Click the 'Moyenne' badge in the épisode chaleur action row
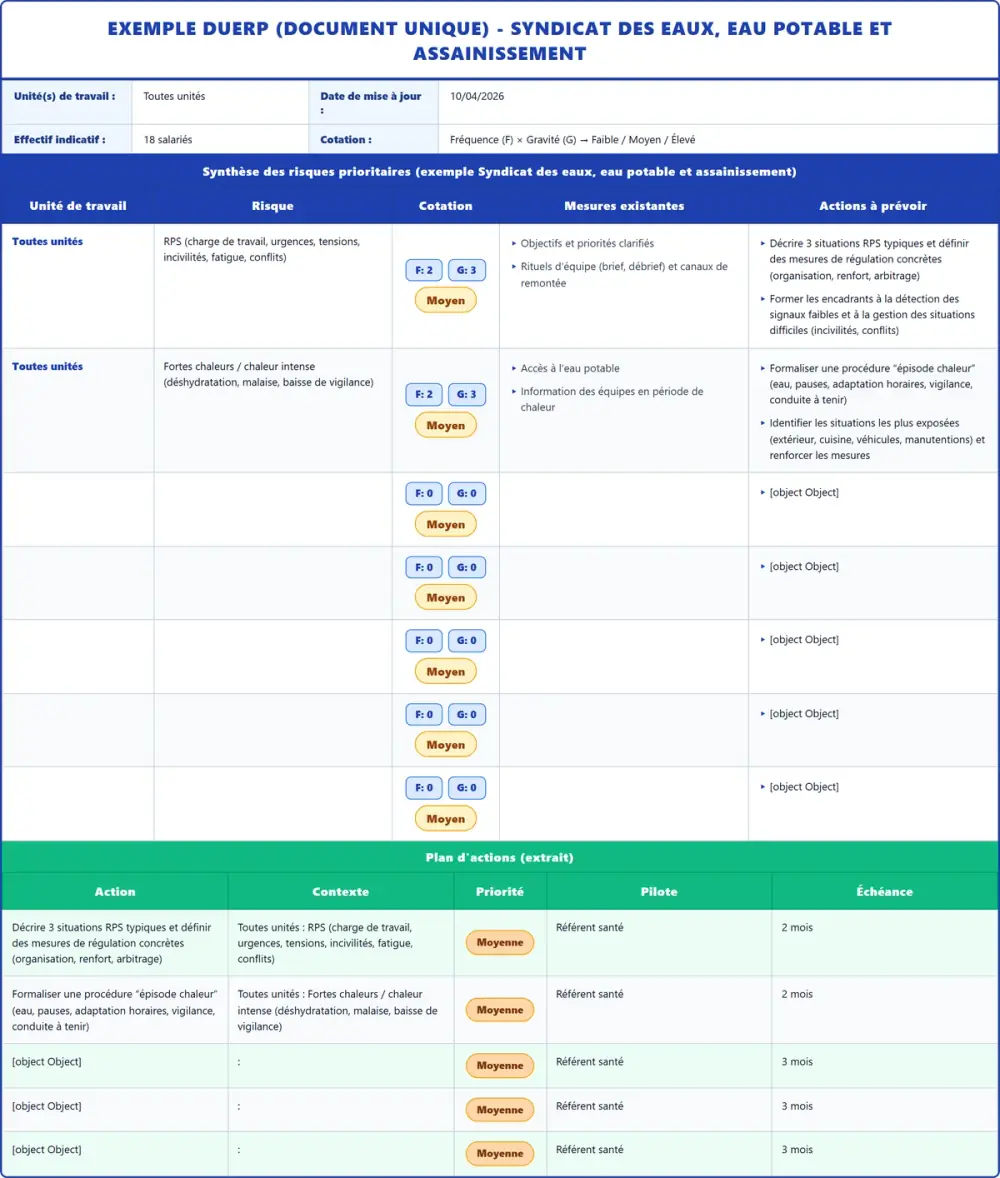The height and width of the screenshot is (1178, 1000). pos(500,1010)
